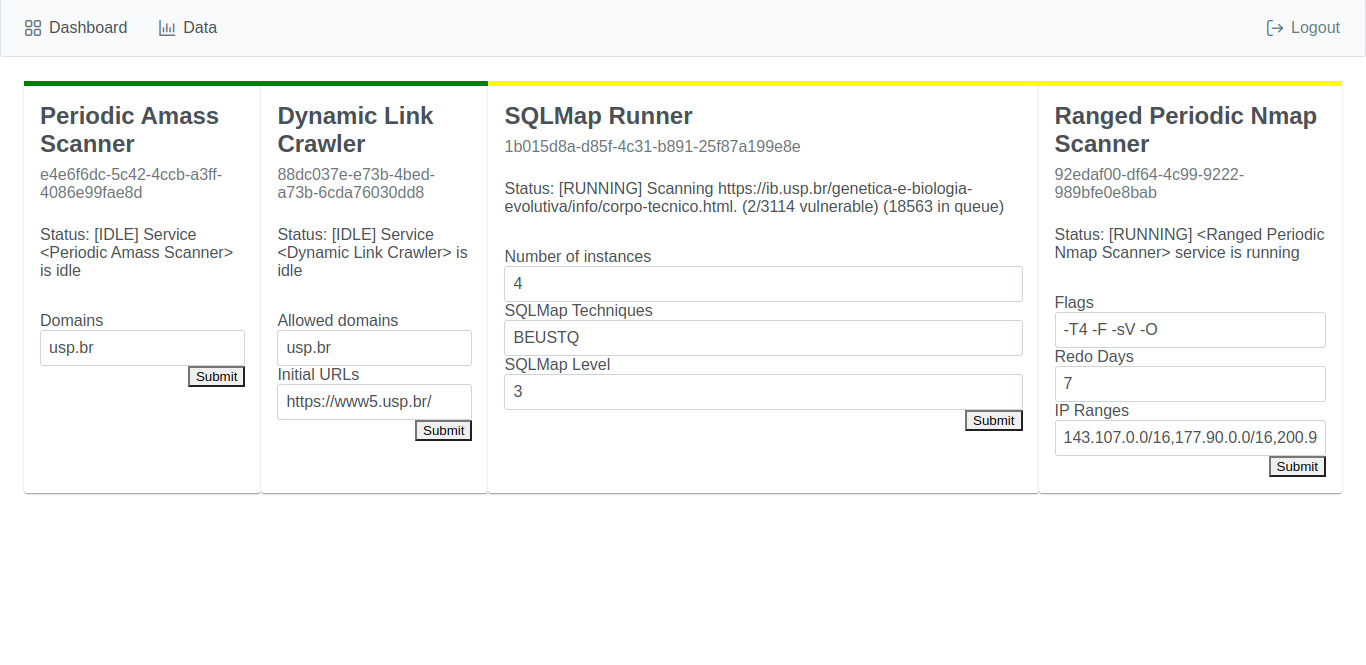Click the Link Crawler IDLE status text
This screenshot has width=1366, height=665.
click(372, 252)
